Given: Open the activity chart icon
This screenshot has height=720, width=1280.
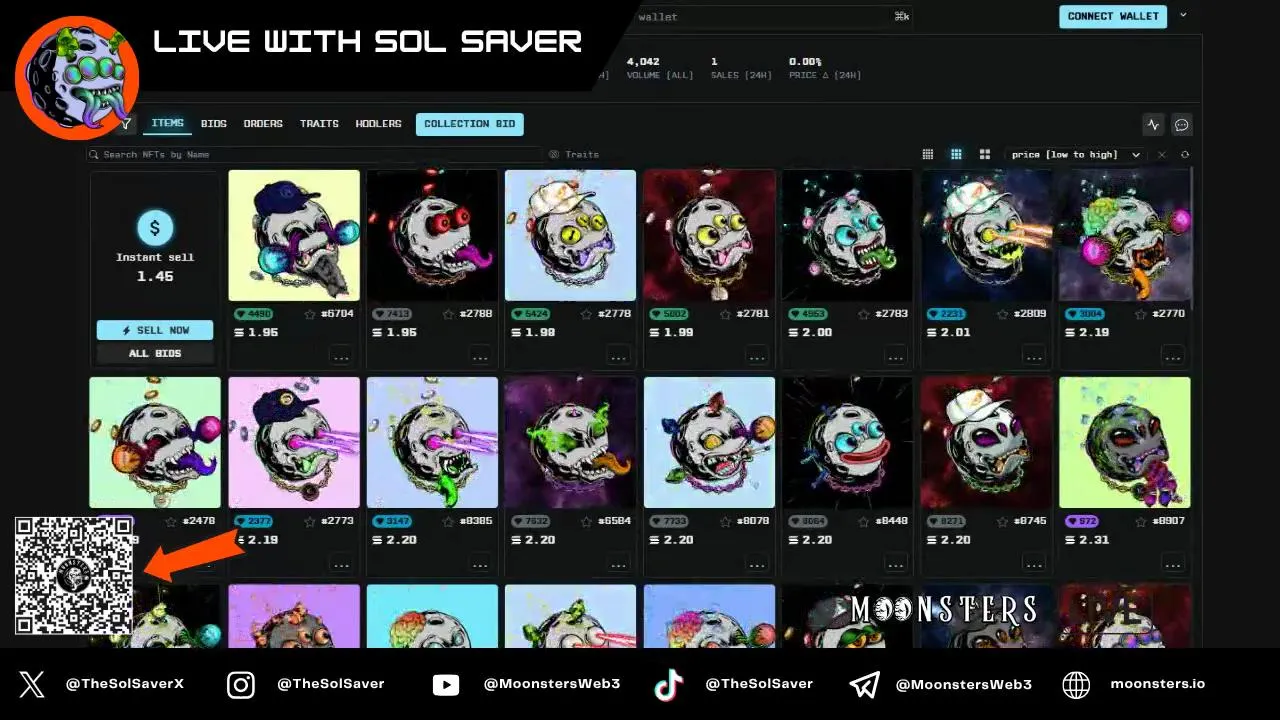Looking at the screenshot, I should [x=1153, y=125].
